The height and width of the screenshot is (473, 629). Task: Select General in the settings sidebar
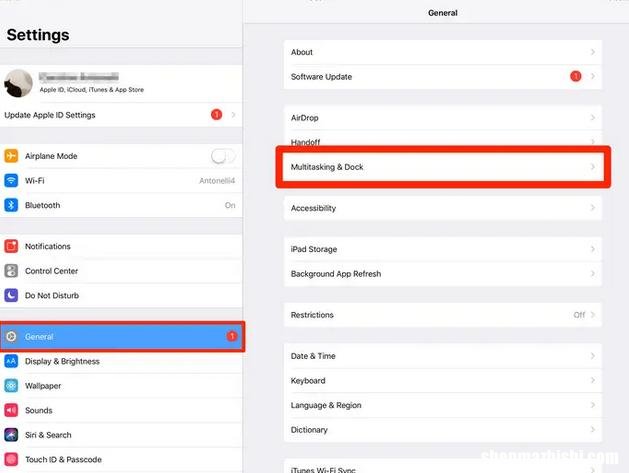[x=122, y=337]
